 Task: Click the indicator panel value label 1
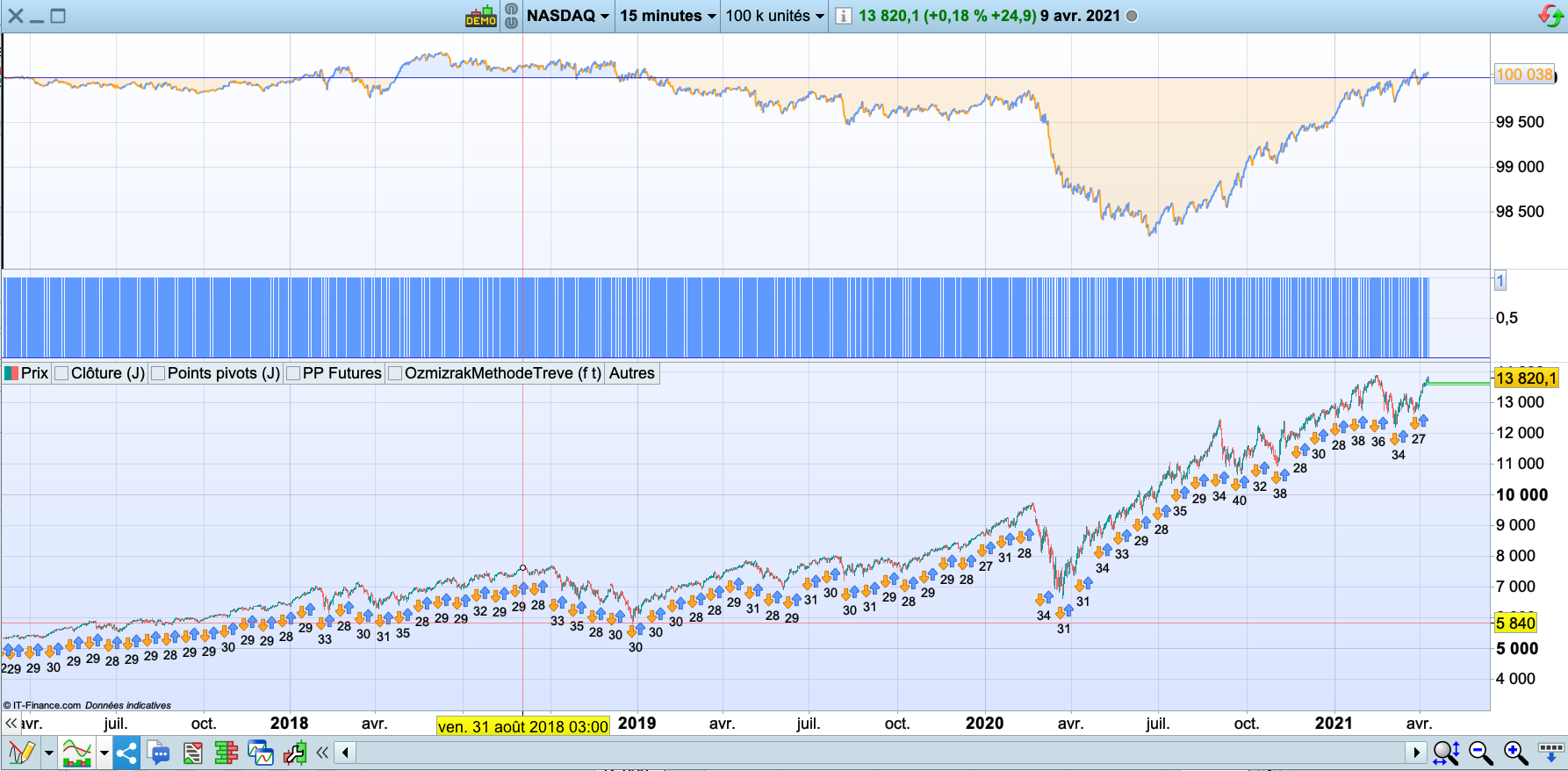coord(1500,281)
